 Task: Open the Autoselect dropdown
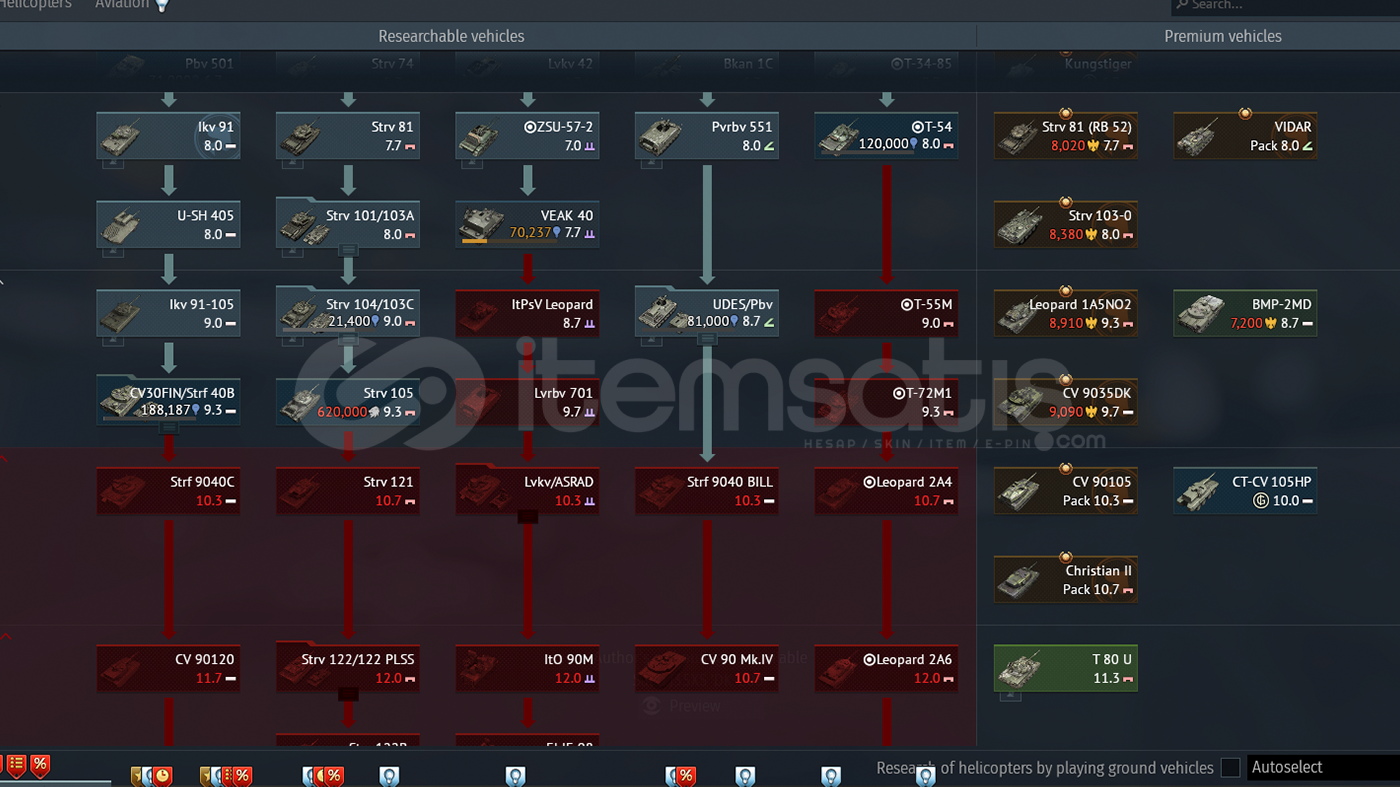pyautogui.click(x=1320, y=767)
